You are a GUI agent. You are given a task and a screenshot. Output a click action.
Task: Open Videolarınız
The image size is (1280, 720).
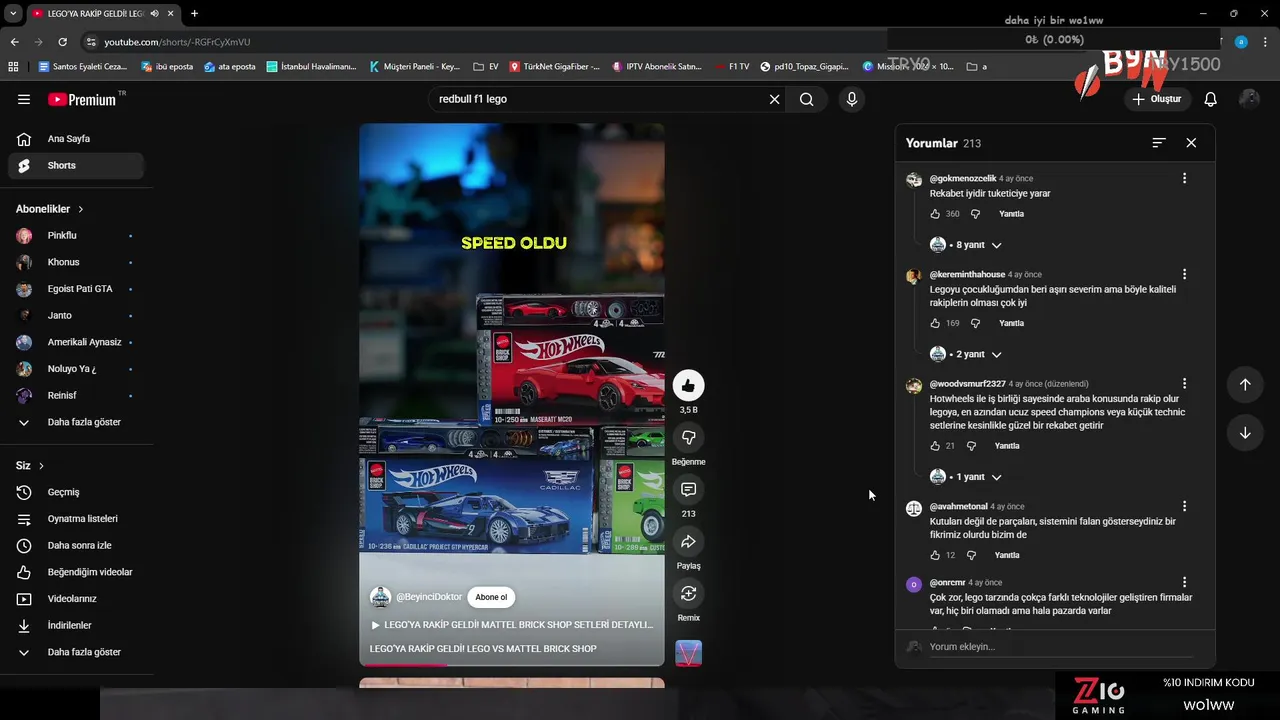[x=76, y=599]
